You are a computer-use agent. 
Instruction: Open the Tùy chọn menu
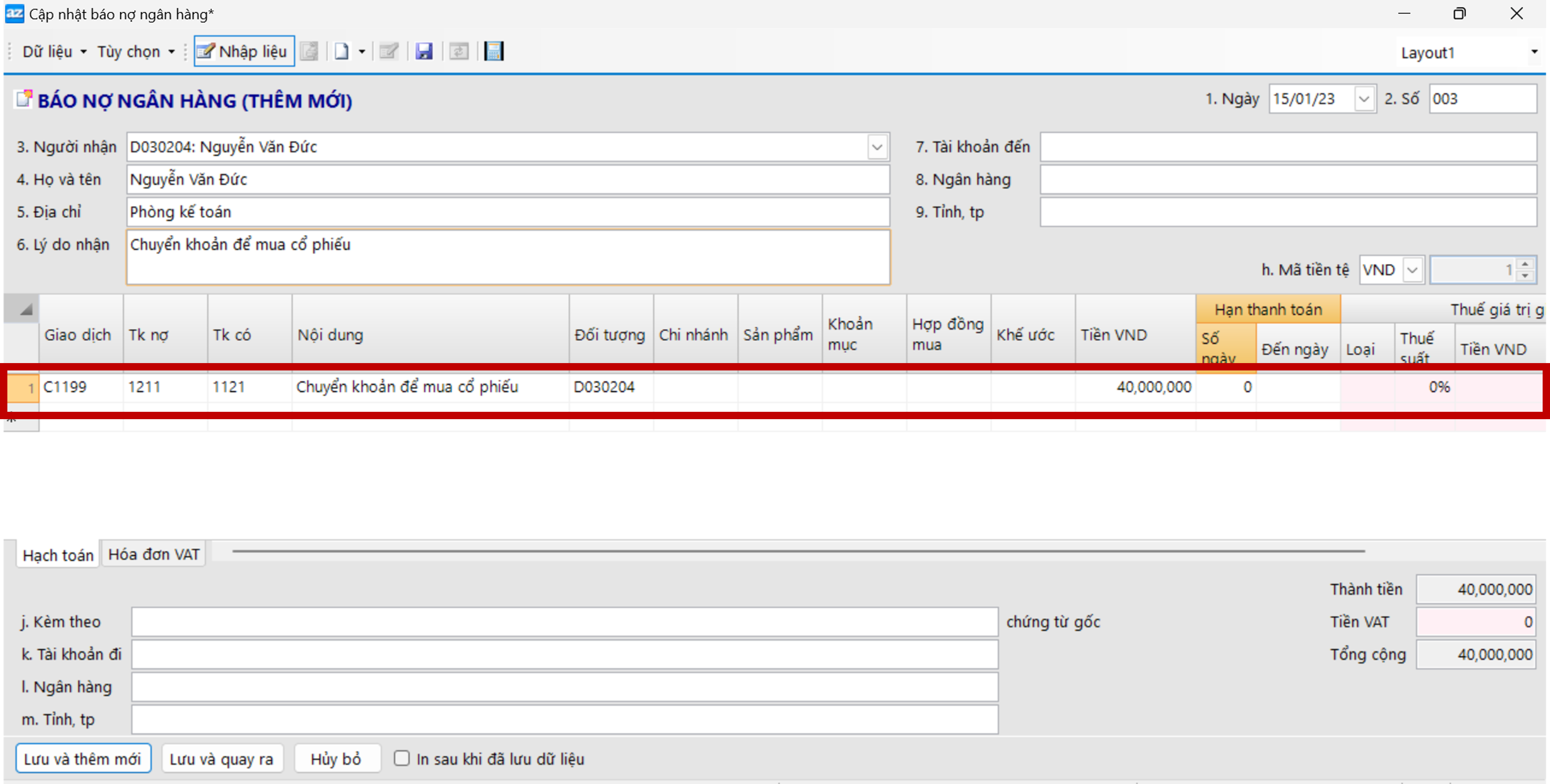coord(135,52)
